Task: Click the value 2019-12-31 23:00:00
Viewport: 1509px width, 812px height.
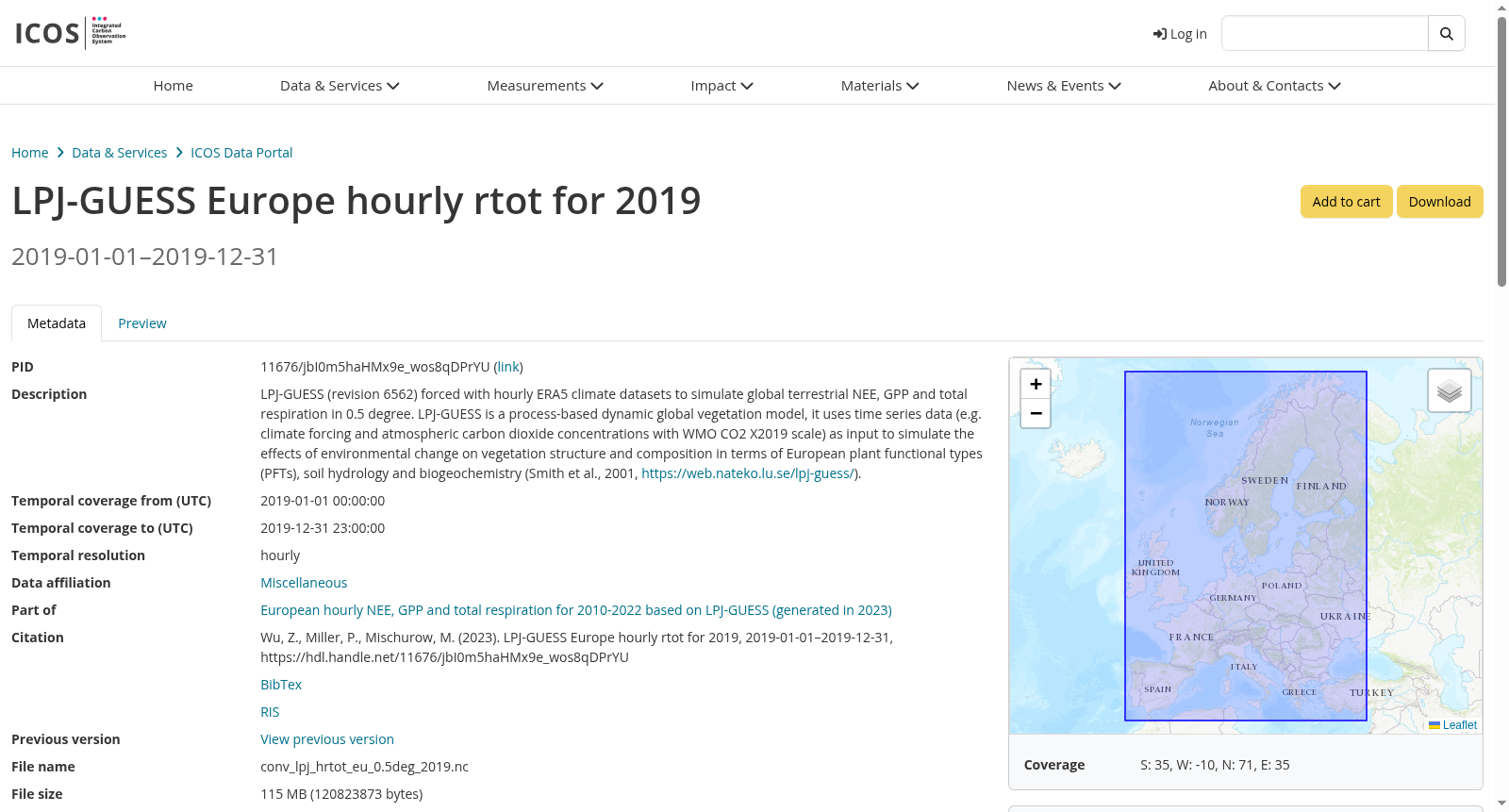Action: click(x=323, y=528)
